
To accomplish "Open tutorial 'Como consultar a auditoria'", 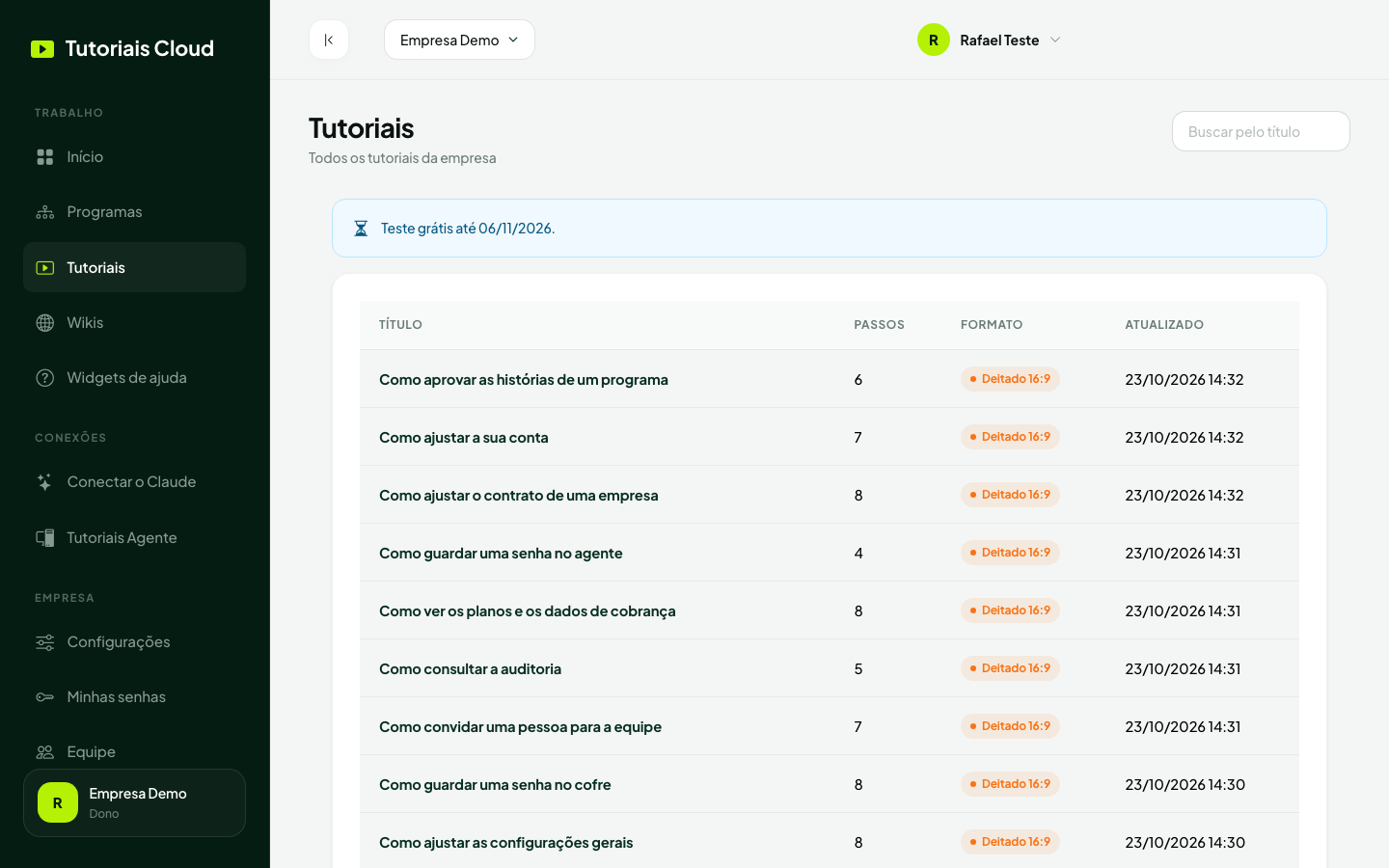I will 470,669.
